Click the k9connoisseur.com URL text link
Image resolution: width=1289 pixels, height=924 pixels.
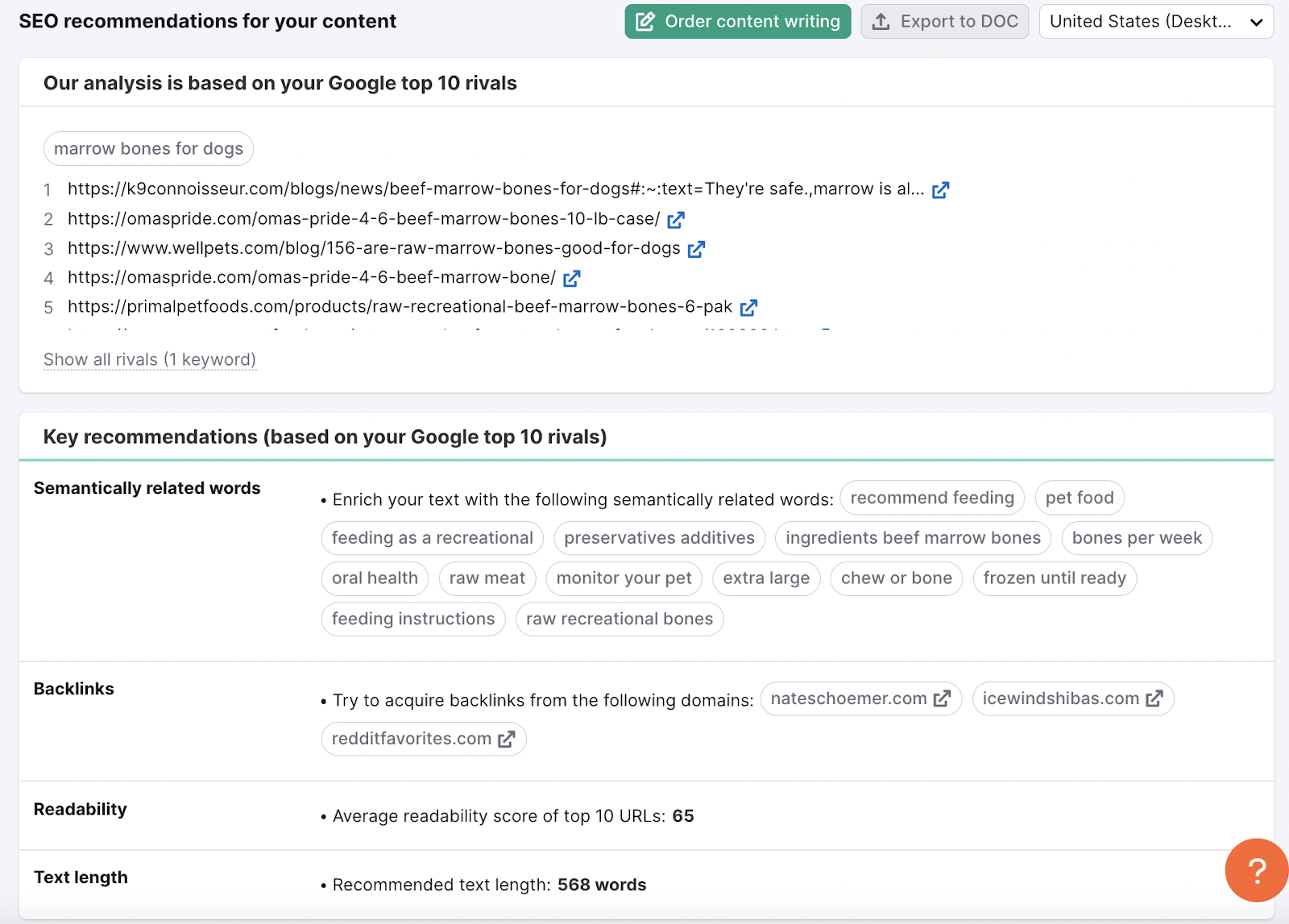(495, 190)
